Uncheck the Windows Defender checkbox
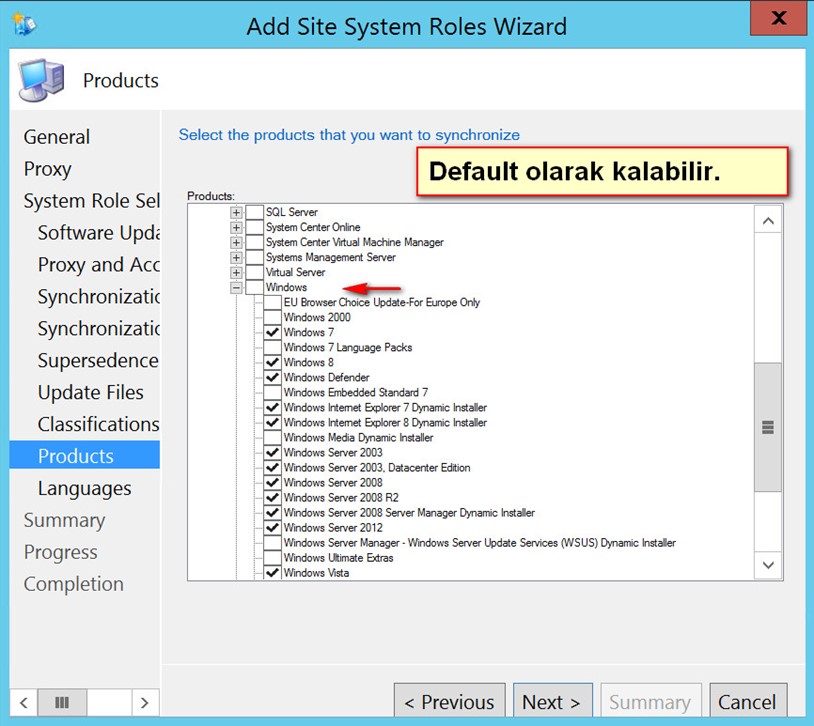The height and width of the screenshot is (726, 814). pyautogui.click(x=273, y=378)
